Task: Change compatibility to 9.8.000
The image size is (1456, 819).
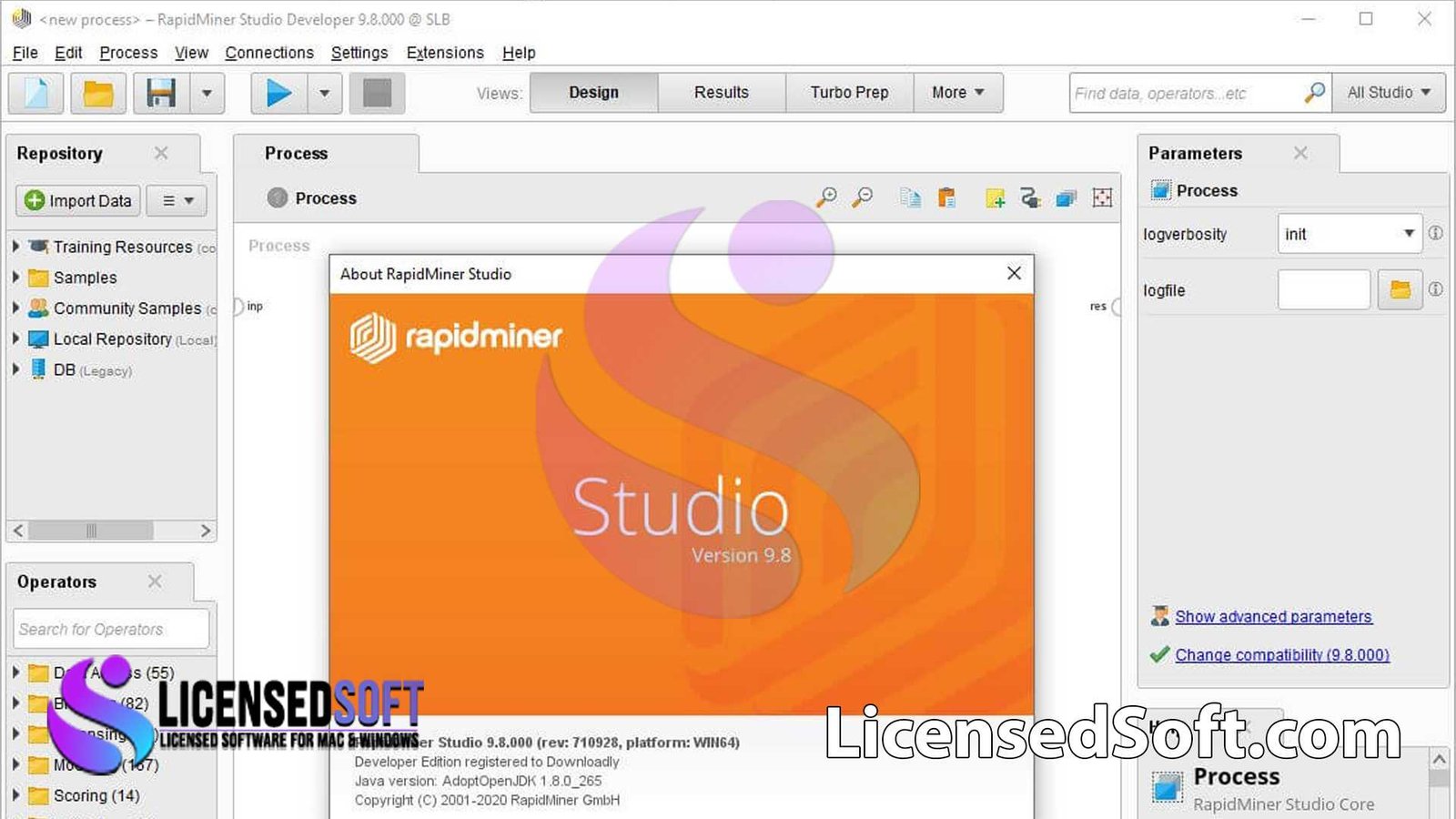Action: (x=1282, y=654)
